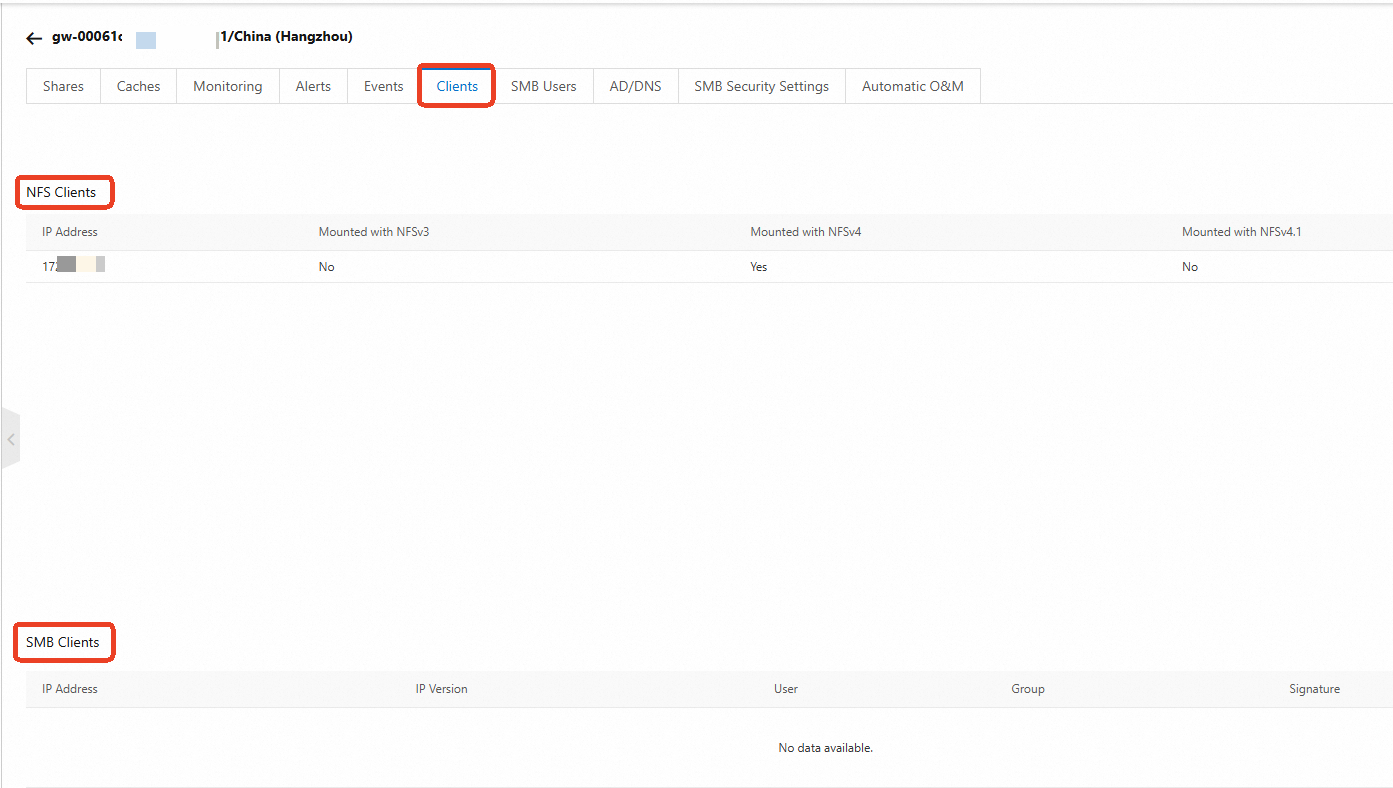Click the SMB Clients section heading
The width and height of the screenshot is (1393, 788).
coord(63,642)
